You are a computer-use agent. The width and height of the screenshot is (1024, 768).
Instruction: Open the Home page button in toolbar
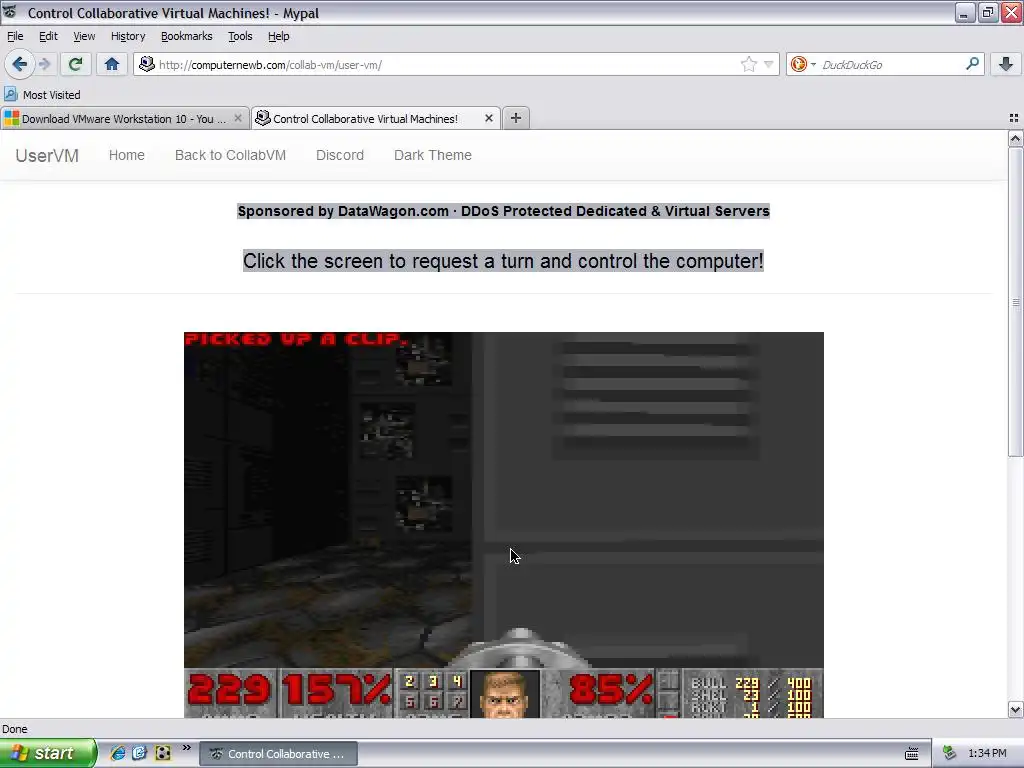tap(112, 64)
